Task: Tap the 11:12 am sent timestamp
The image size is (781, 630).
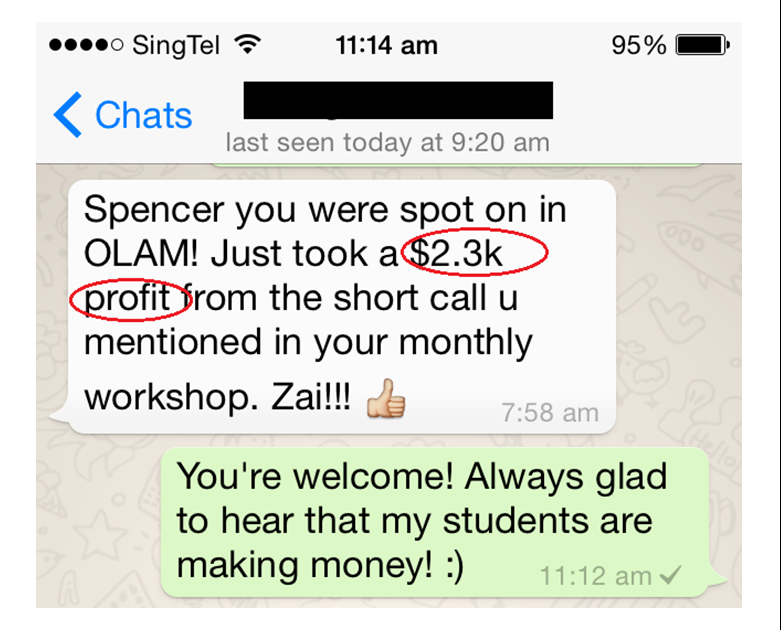Action: [x=596, y=576]
